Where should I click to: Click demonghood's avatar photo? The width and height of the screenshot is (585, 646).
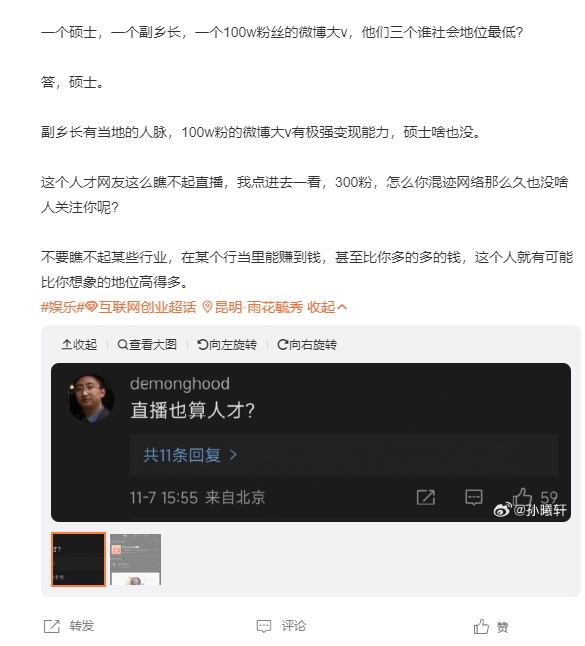coord(91,398)
